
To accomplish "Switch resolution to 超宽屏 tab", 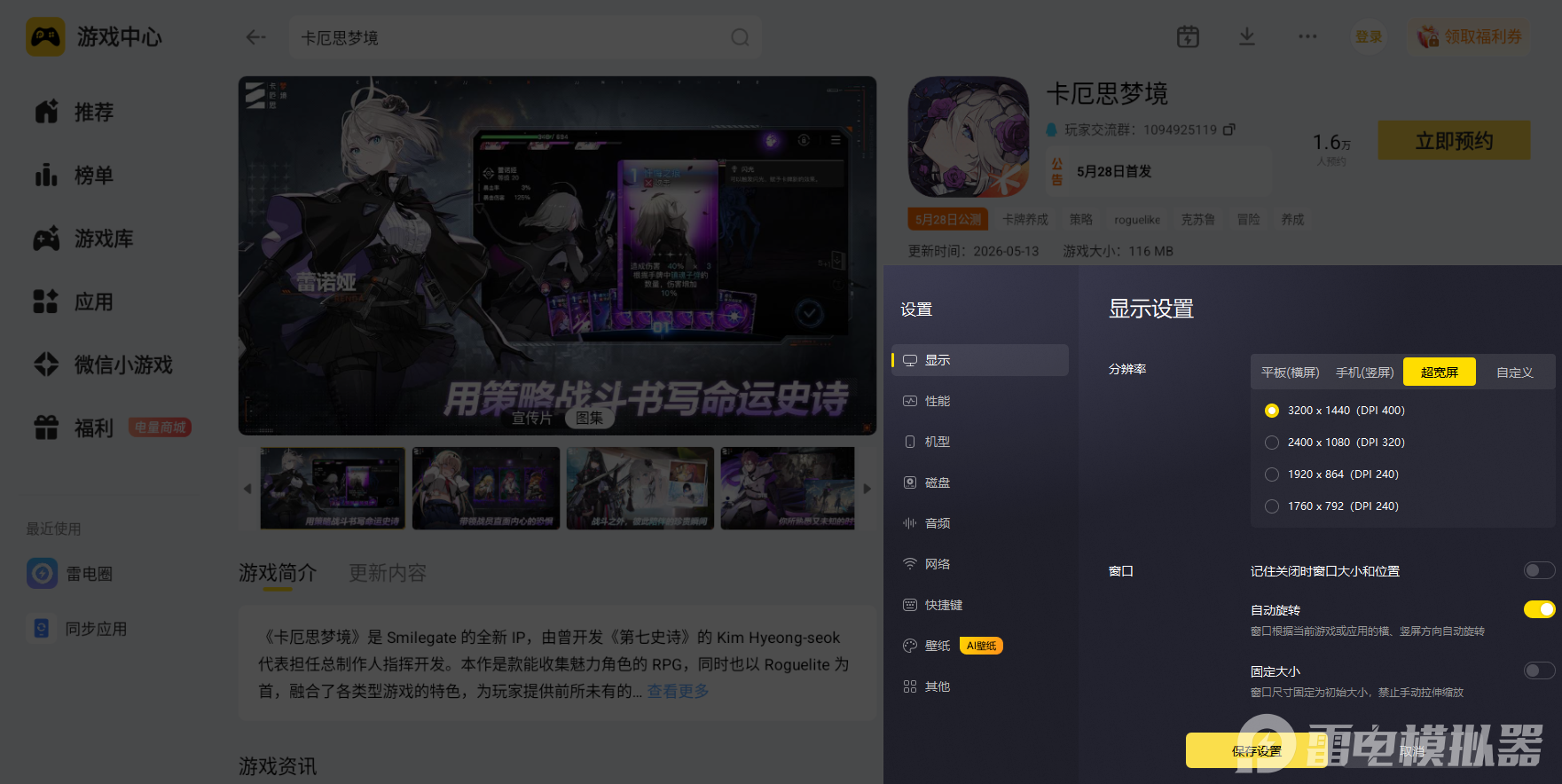I will (1440, 372).
